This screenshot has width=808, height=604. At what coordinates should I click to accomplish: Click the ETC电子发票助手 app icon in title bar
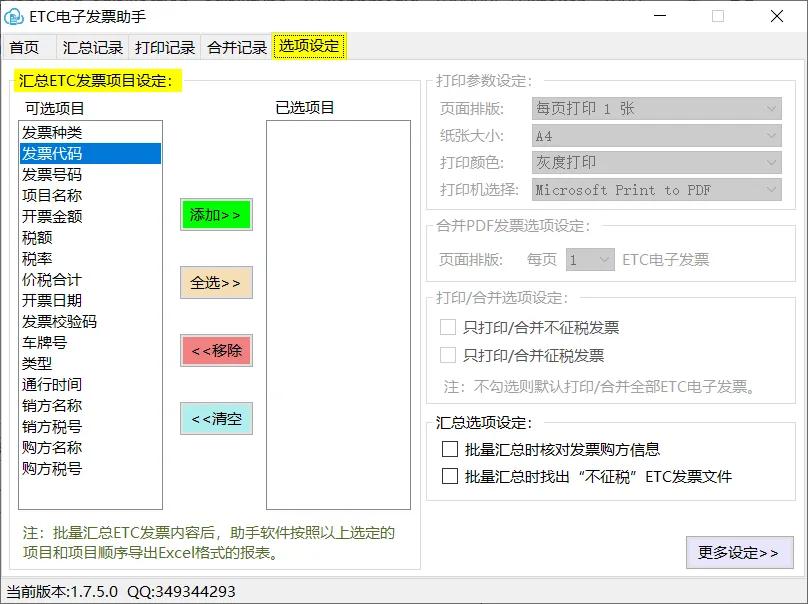[14, 17]
